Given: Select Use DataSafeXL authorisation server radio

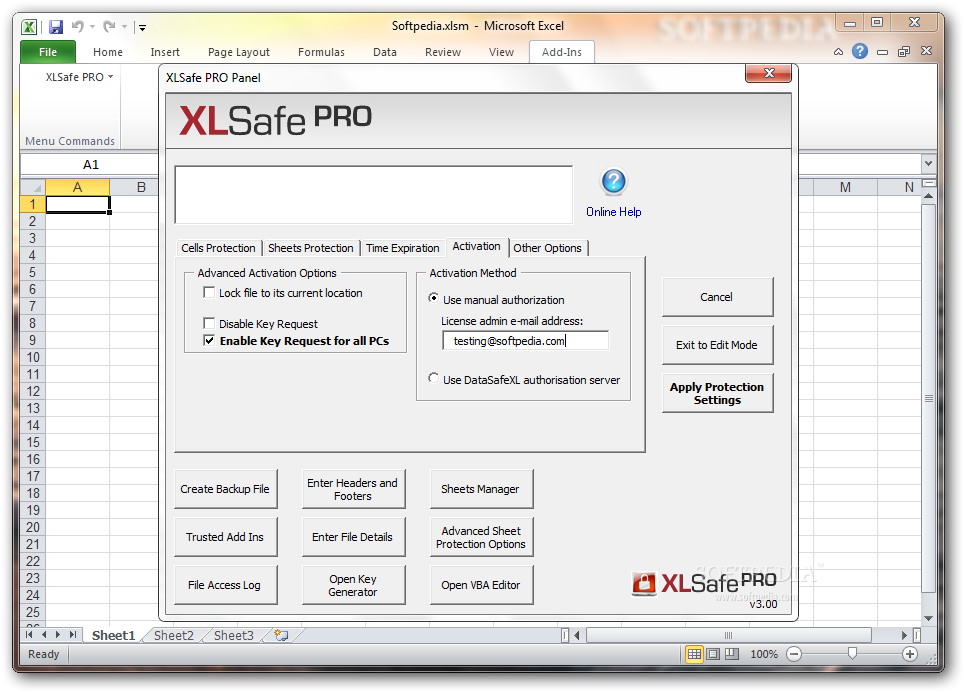Looking at the screenshot, I should tap(434, 378).
